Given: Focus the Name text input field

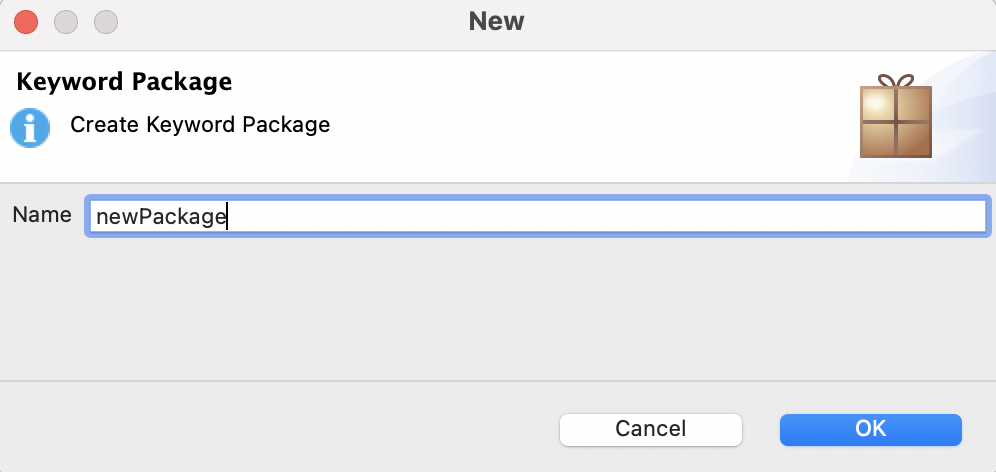Looking at the screenshot, I should pyautogui.click(x=538, y=216).
